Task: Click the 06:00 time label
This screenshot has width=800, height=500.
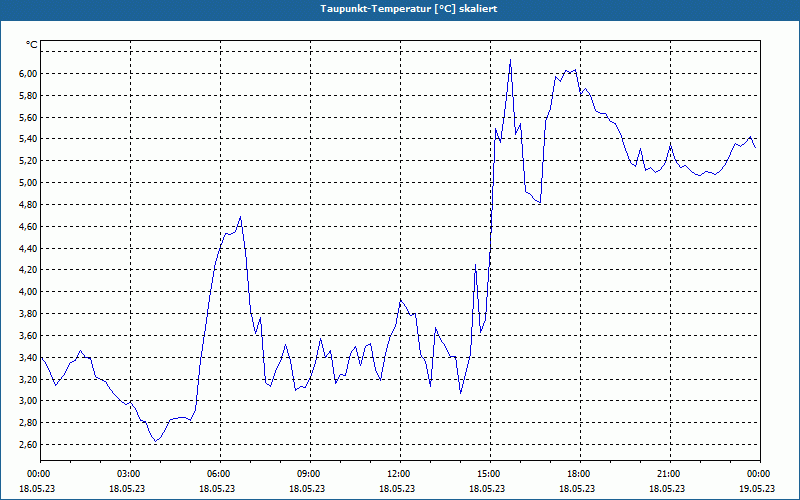Action: point(220,474)
